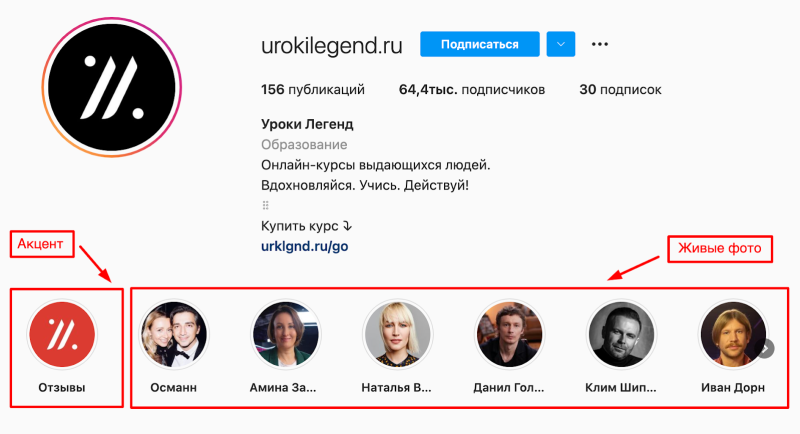Screen dimensions: 800x434
Task: Open the Данил Гол... highlight thumbnail
Action: [x=509, y=335]
